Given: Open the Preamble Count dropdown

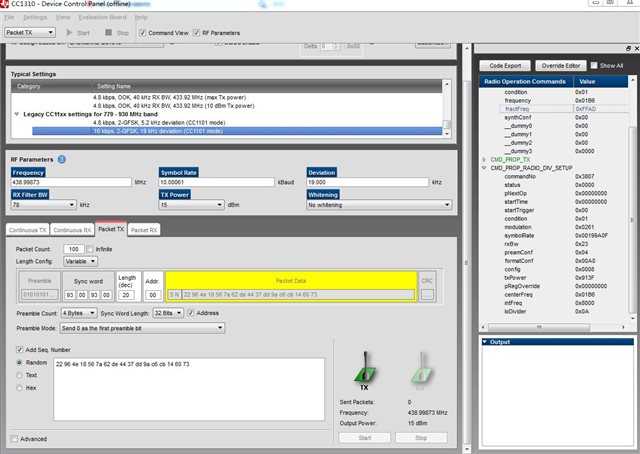Looking at the screenshot, I should [79, 313].
